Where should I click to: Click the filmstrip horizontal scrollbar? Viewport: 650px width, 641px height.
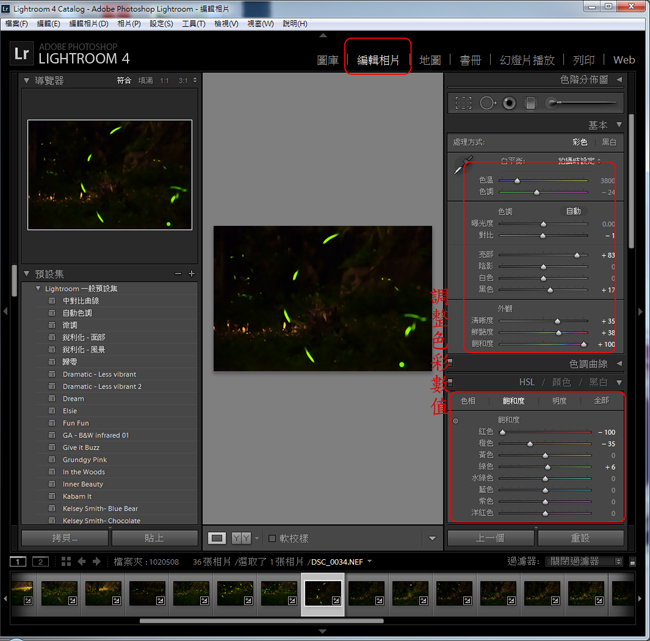click(261, 621)
